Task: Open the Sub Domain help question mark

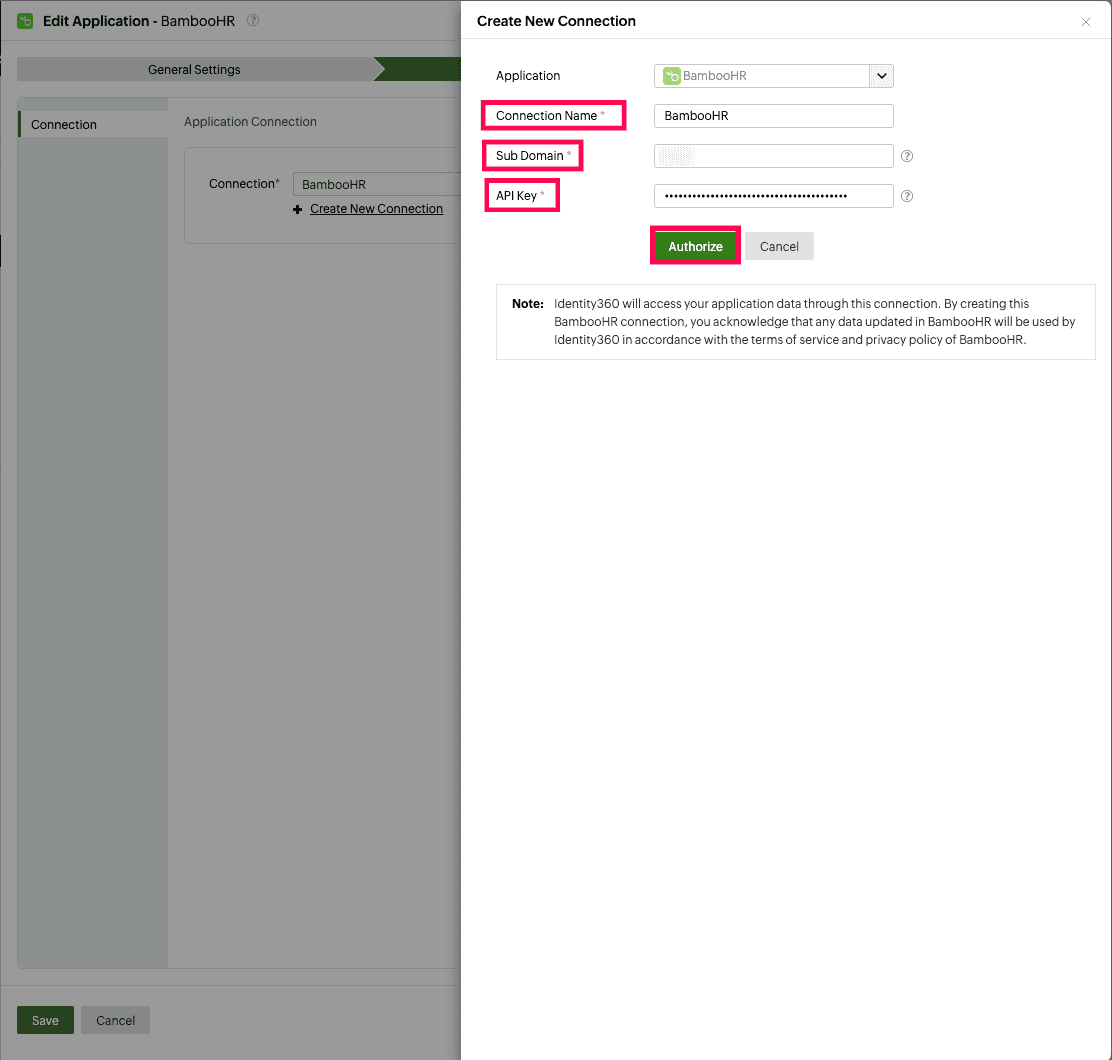Action: 906,155
